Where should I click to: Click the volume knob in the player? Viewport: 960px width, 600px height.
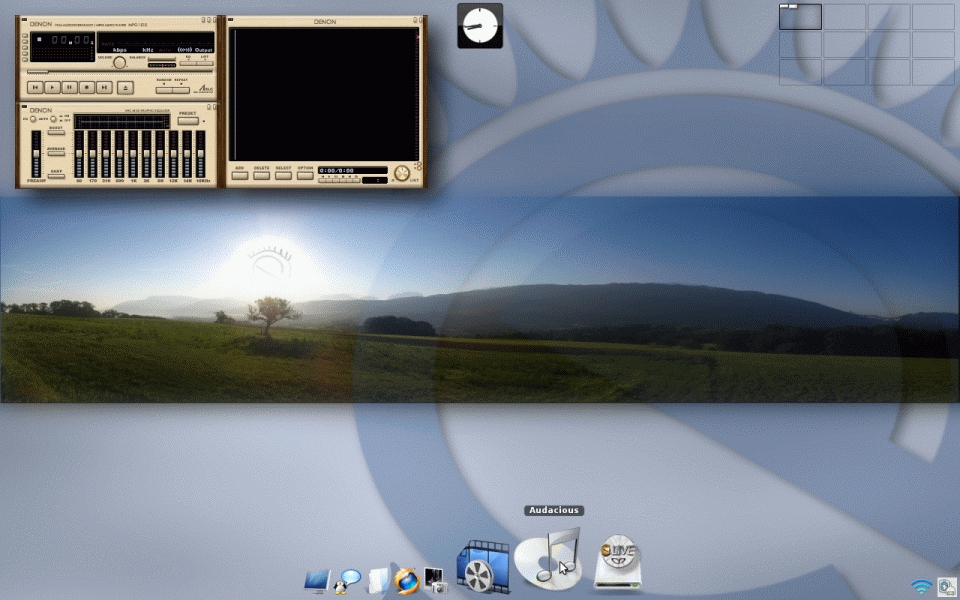tap(119, 62)
